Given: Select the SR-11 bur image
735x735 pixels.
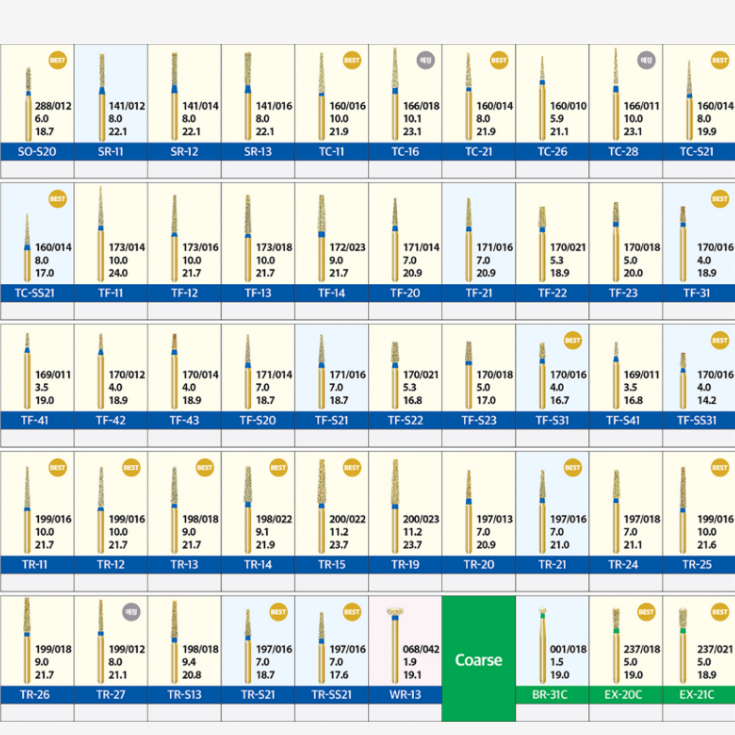Looking at the screenshot, I should [102, 97].
